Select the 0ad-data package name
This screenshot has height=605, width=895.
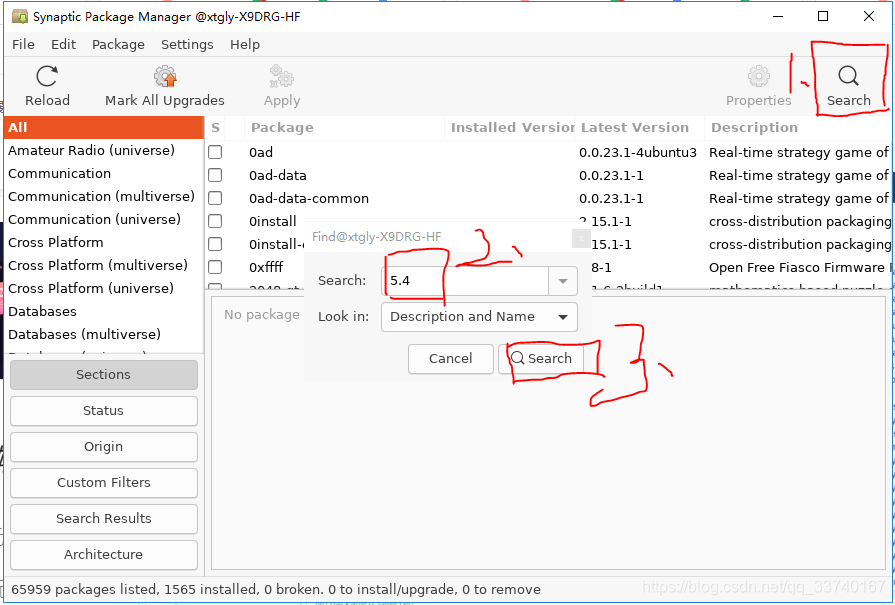point(277,176)
